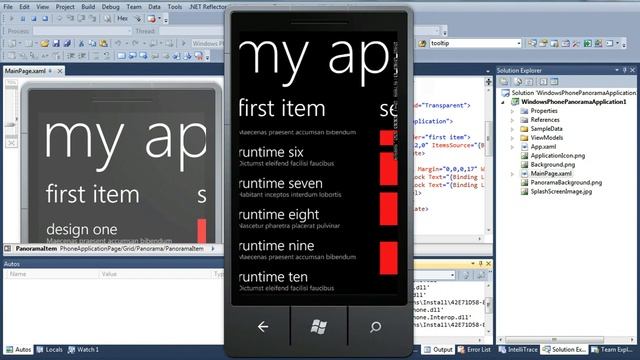Expand the References node
640x360 pixels.
513,120
